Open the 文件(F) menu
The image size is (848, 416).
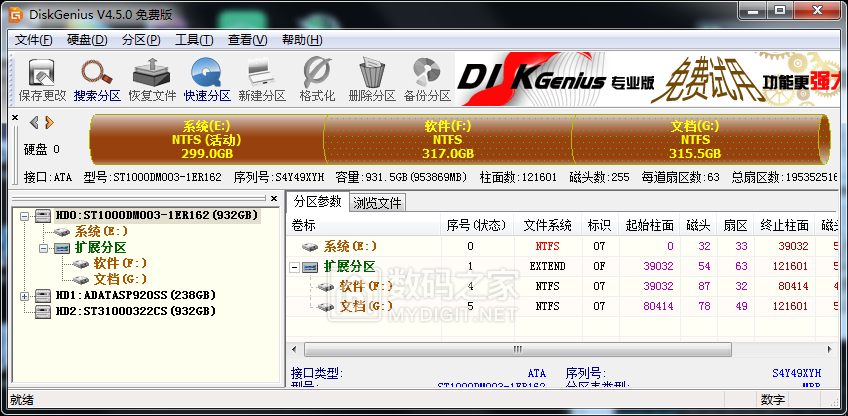34,40
